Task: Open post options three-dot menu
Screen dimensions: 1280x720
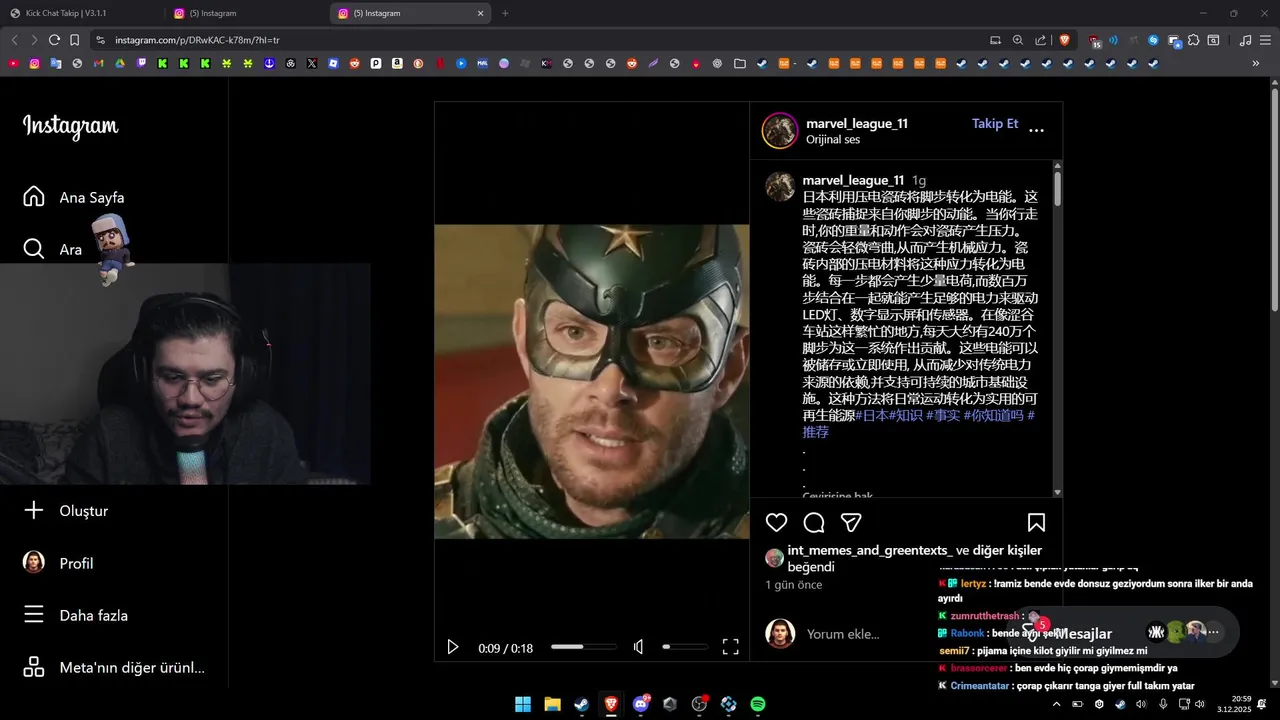Action: (1036, 130)
